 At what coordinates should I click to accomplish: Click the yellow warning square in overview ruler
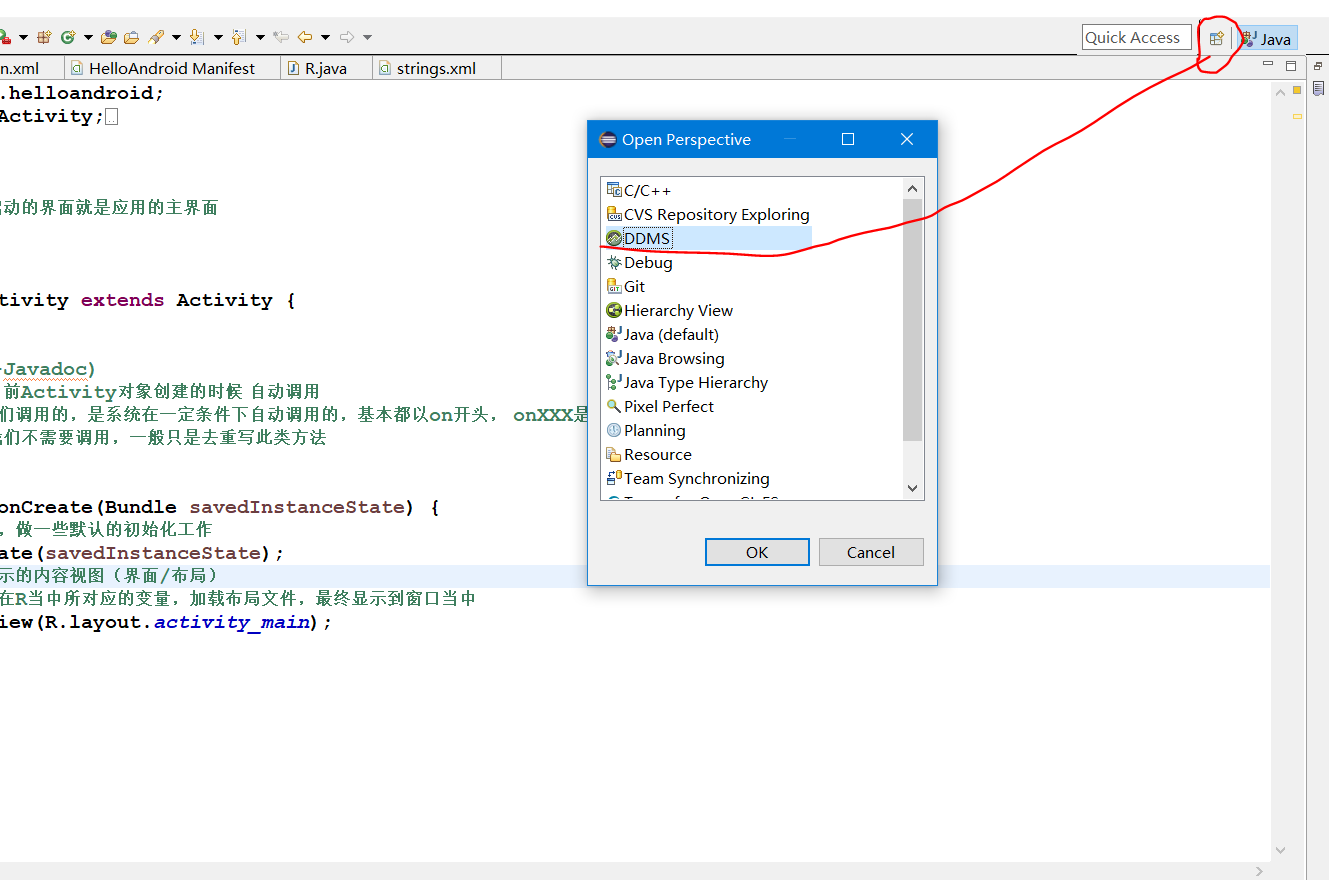[x=1297, y=90]
